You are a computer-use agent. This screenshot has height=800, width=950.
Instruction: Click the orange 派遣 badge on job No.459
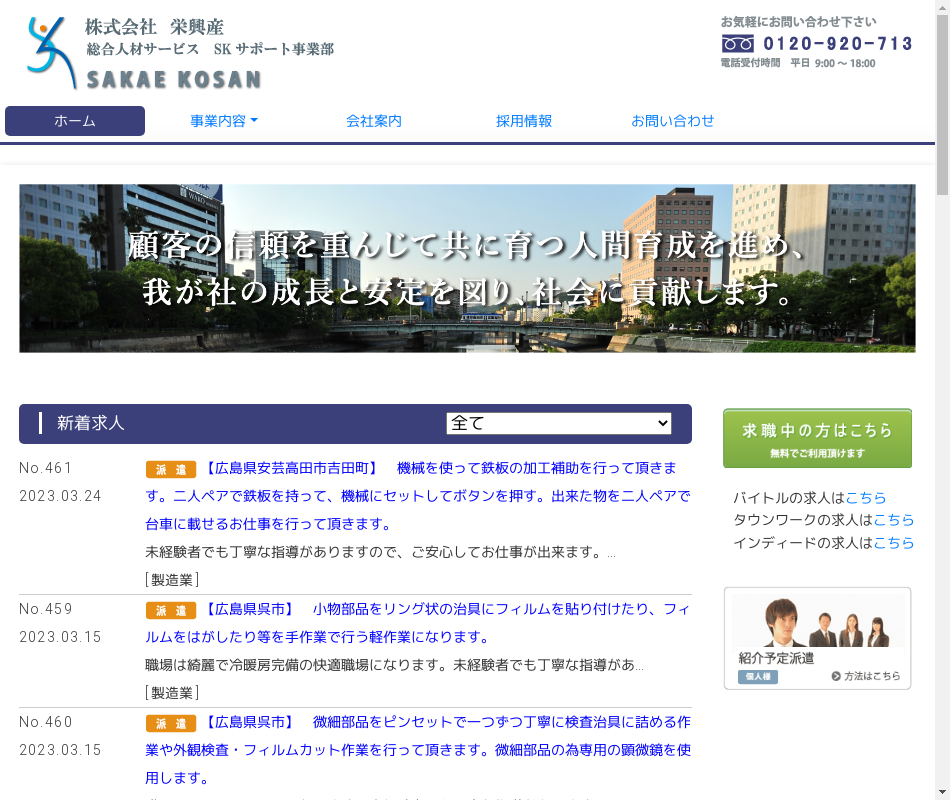pos(170,610)
